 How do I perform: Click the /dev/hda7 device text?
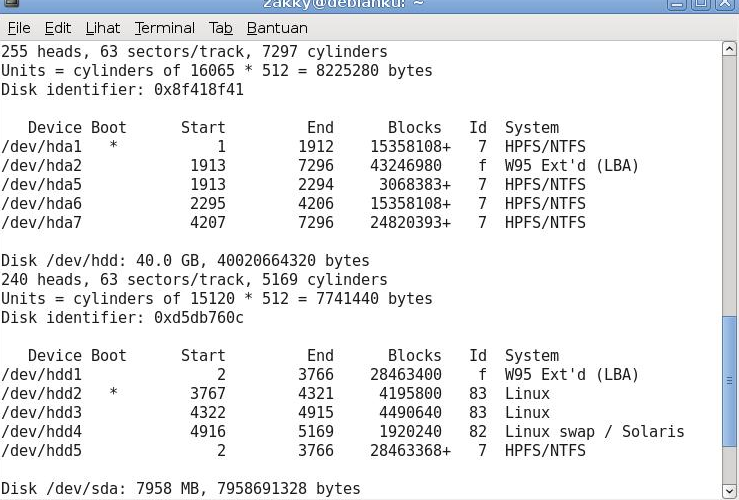(41, 222)
